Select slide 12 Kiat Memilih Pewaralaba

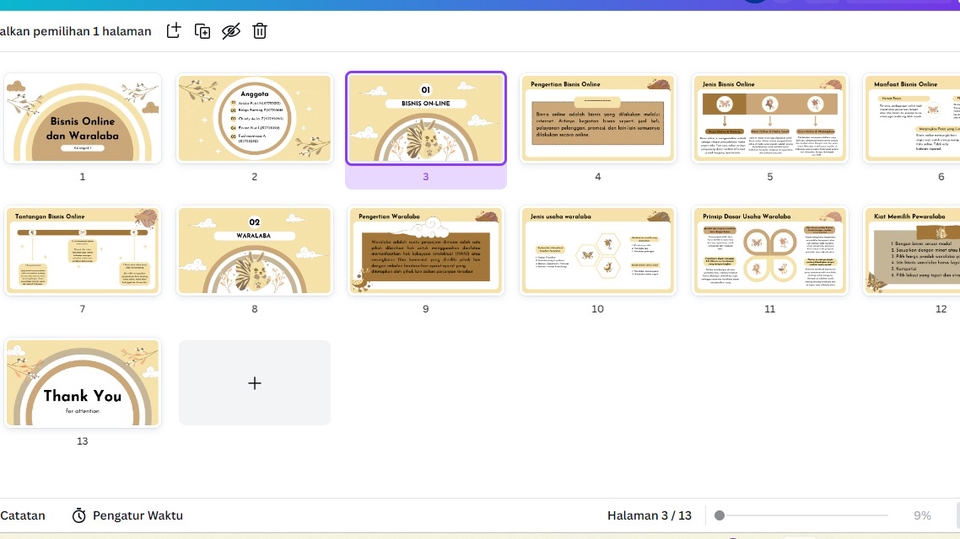click(x=912, y=251)
